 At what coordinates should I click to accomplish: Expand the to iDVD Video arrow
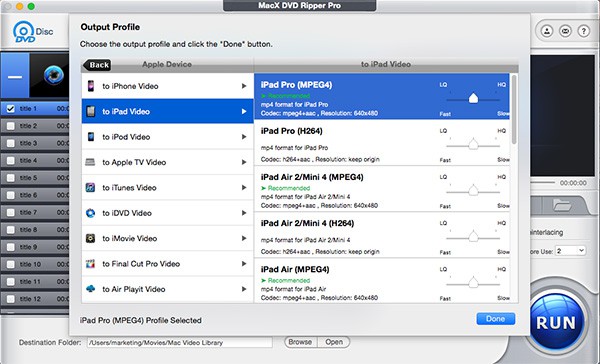pyautogui.click(x=244, y=213)
